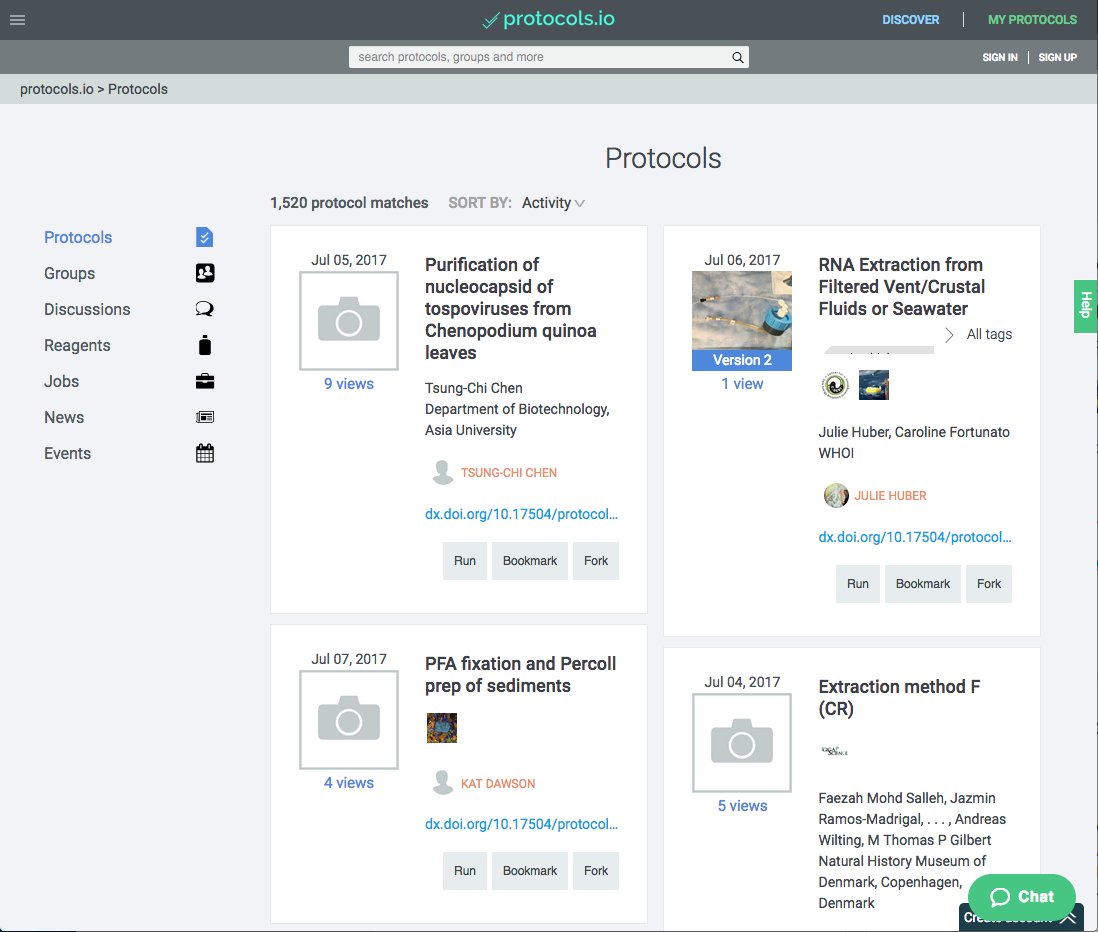Click placeholder image on Purification card

click(x=349, y=321)
